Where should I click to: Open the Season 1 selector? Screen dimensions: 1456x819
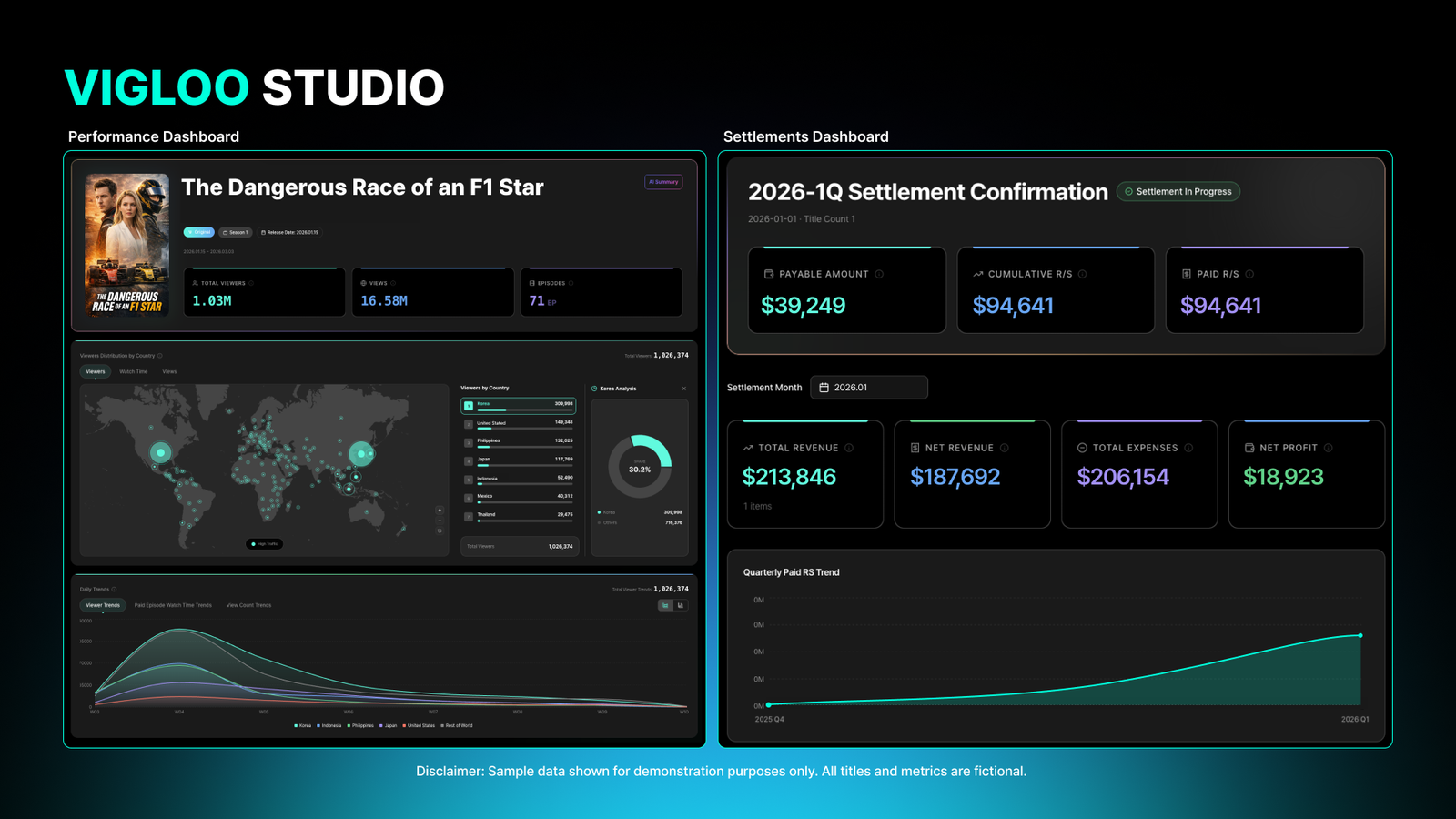point(236,232)
